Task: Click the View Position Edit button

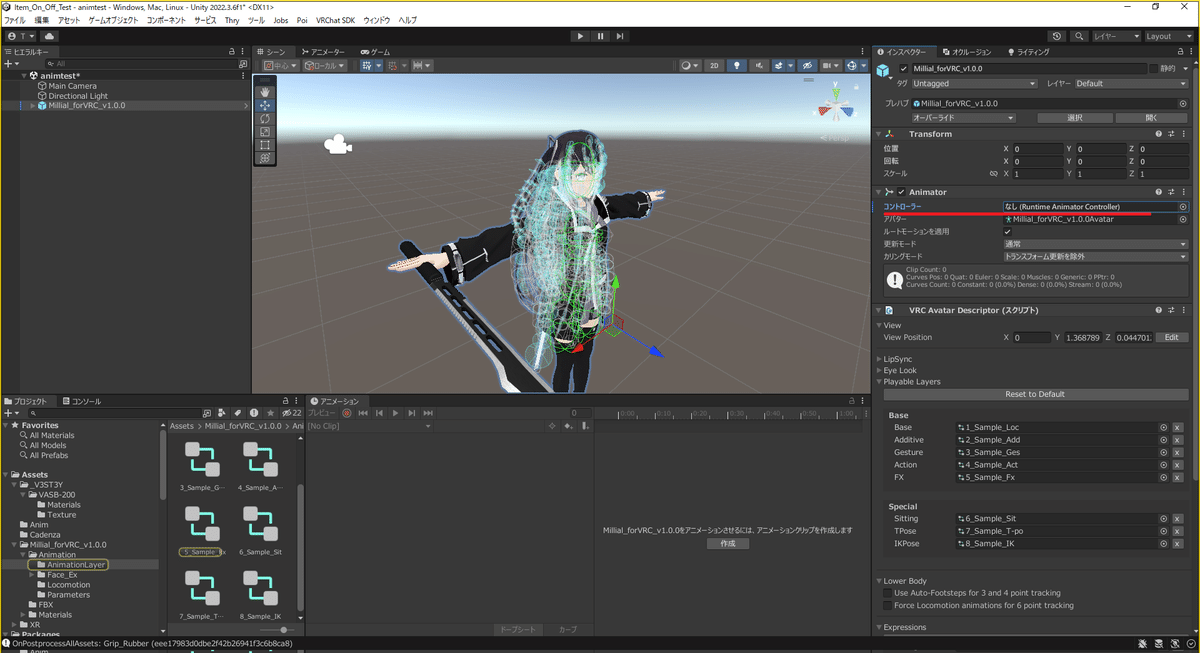Action: coord(1172,338)
